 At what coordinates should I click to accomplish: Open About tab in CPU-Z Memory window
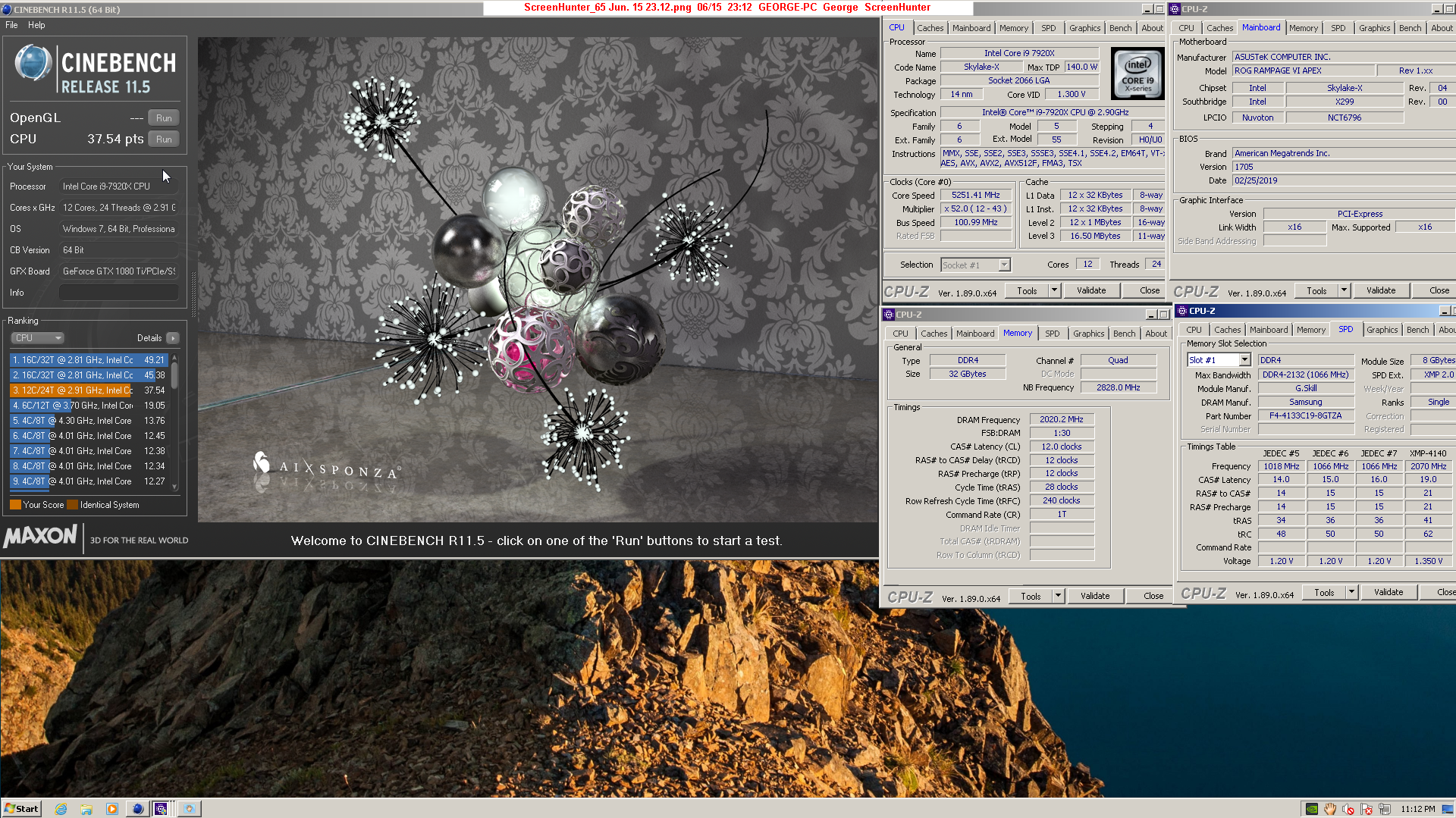point(1156,334)
